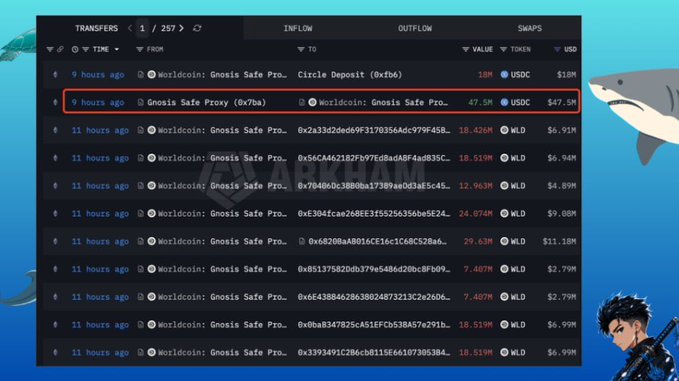The width and height of the screenshot is (679, 381).
Task: Click WLD token icon in $9.08M row
Action: click(x=504, y=213)
